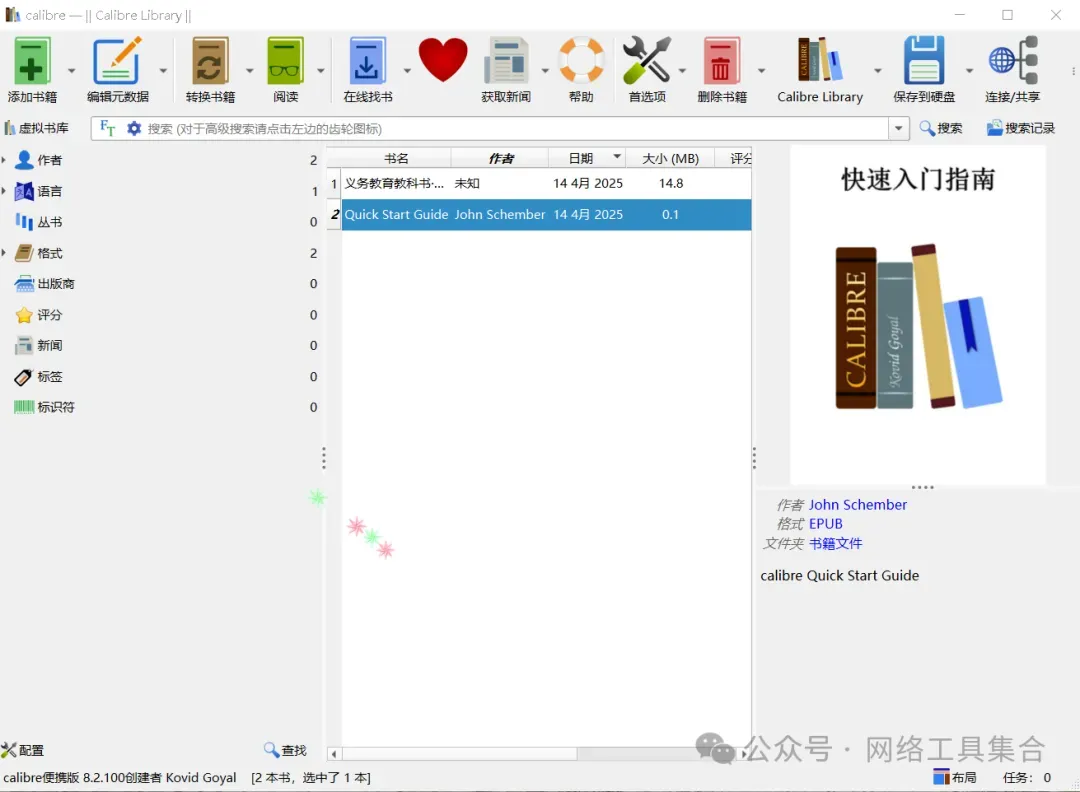Expand the 语言 (Languages) tree node
Viewport: 1080px width, 792px height.
(4, 191)
